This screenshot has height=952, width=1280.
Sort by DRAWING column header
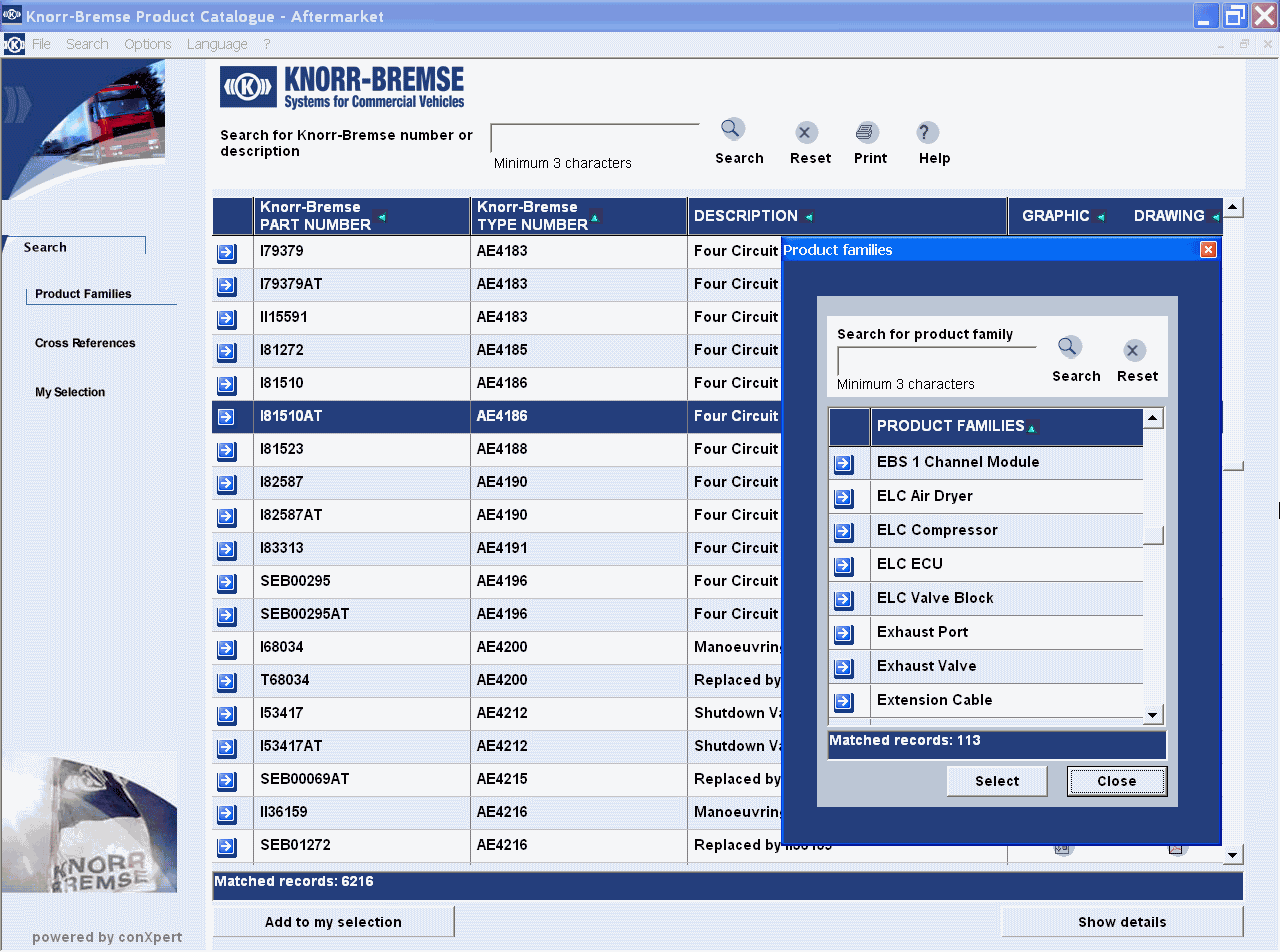(x=1177, y=216)
